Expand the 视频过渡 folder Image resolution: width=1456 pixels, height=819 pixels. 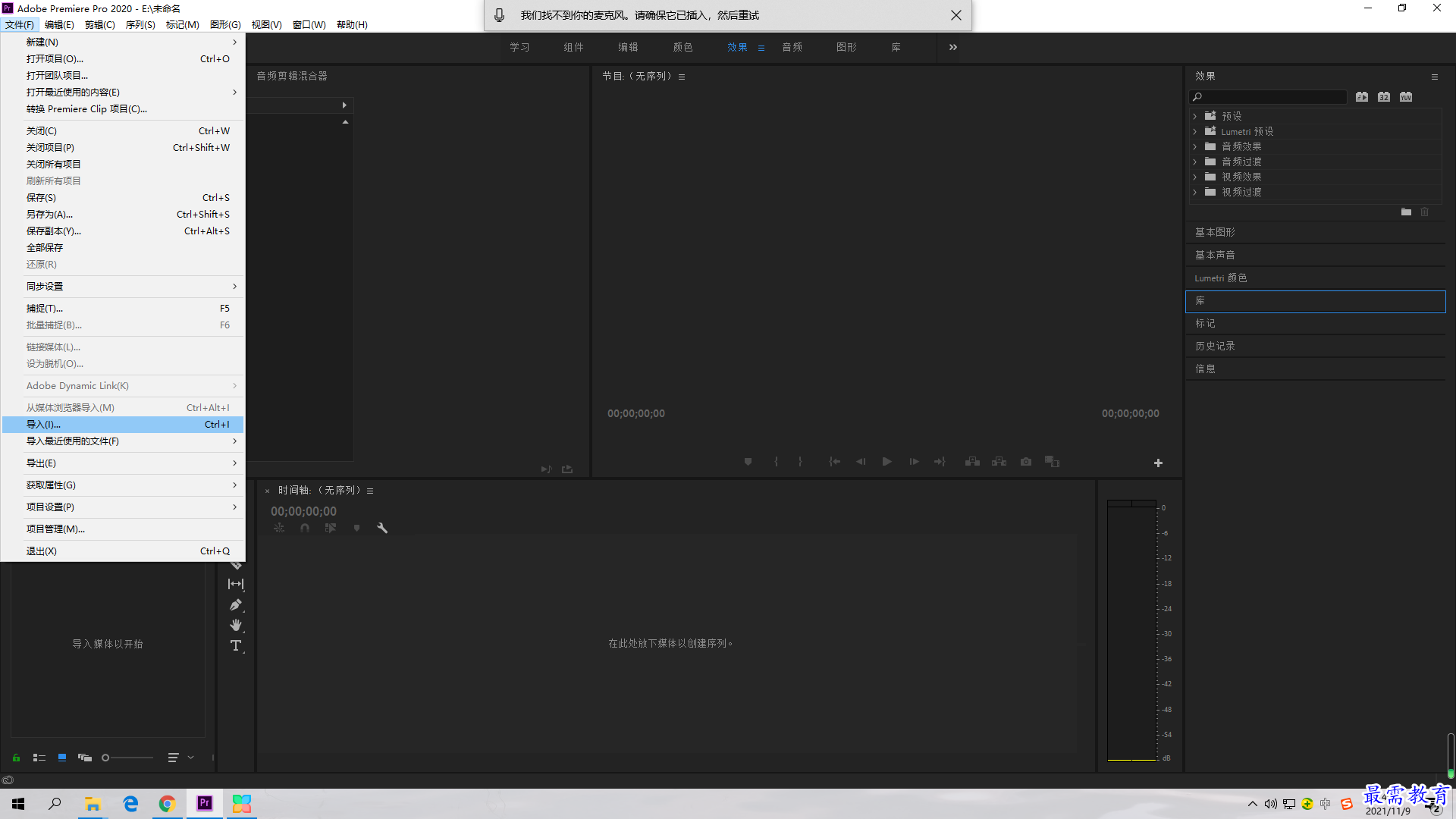(x=1195, y=192)
